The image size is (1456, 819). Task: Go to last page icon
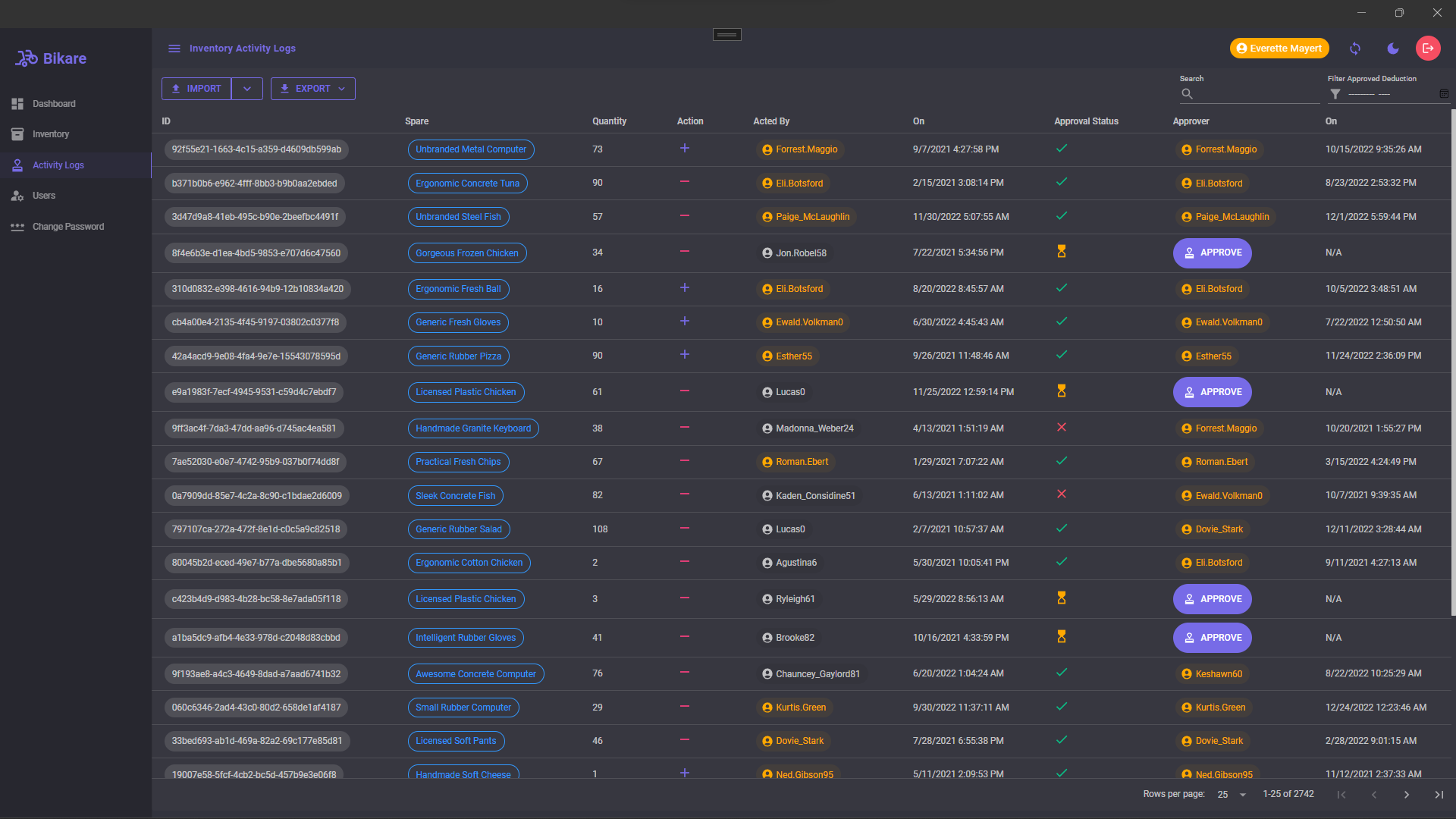[1439, 795]
